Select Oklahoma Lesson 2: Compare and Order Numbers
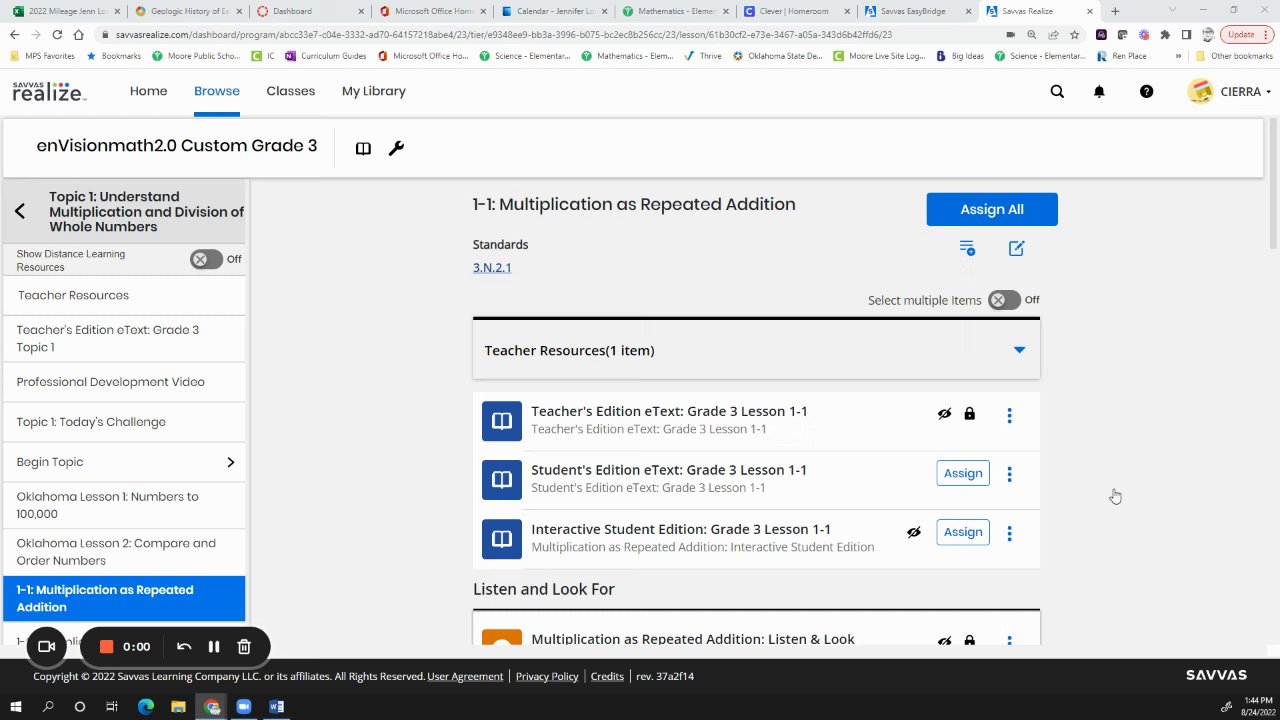The width and height of the screenshot is (1280, 720). point(124,552)
